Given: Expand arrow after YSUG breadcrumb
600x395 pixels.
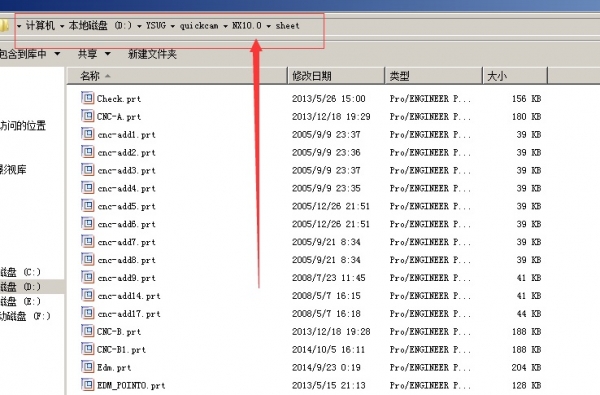Looking at the screenshot, I should pos(173,26).
